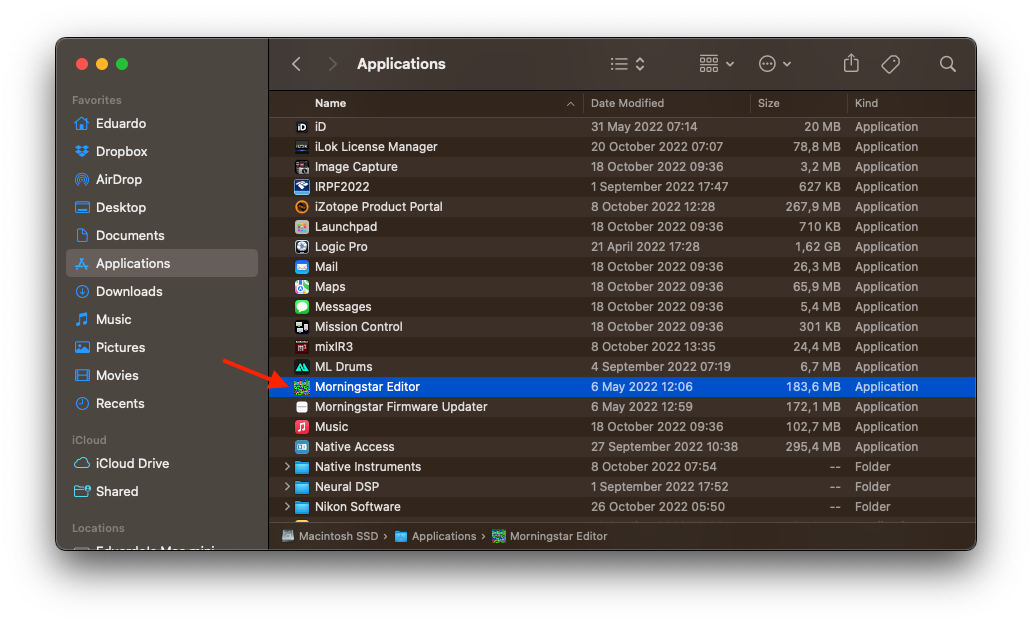This screenshot has height=624, width=1032.
Task: Click the Favorites sidebar heading
Action: pyautogui.click(x=97, y=100)
